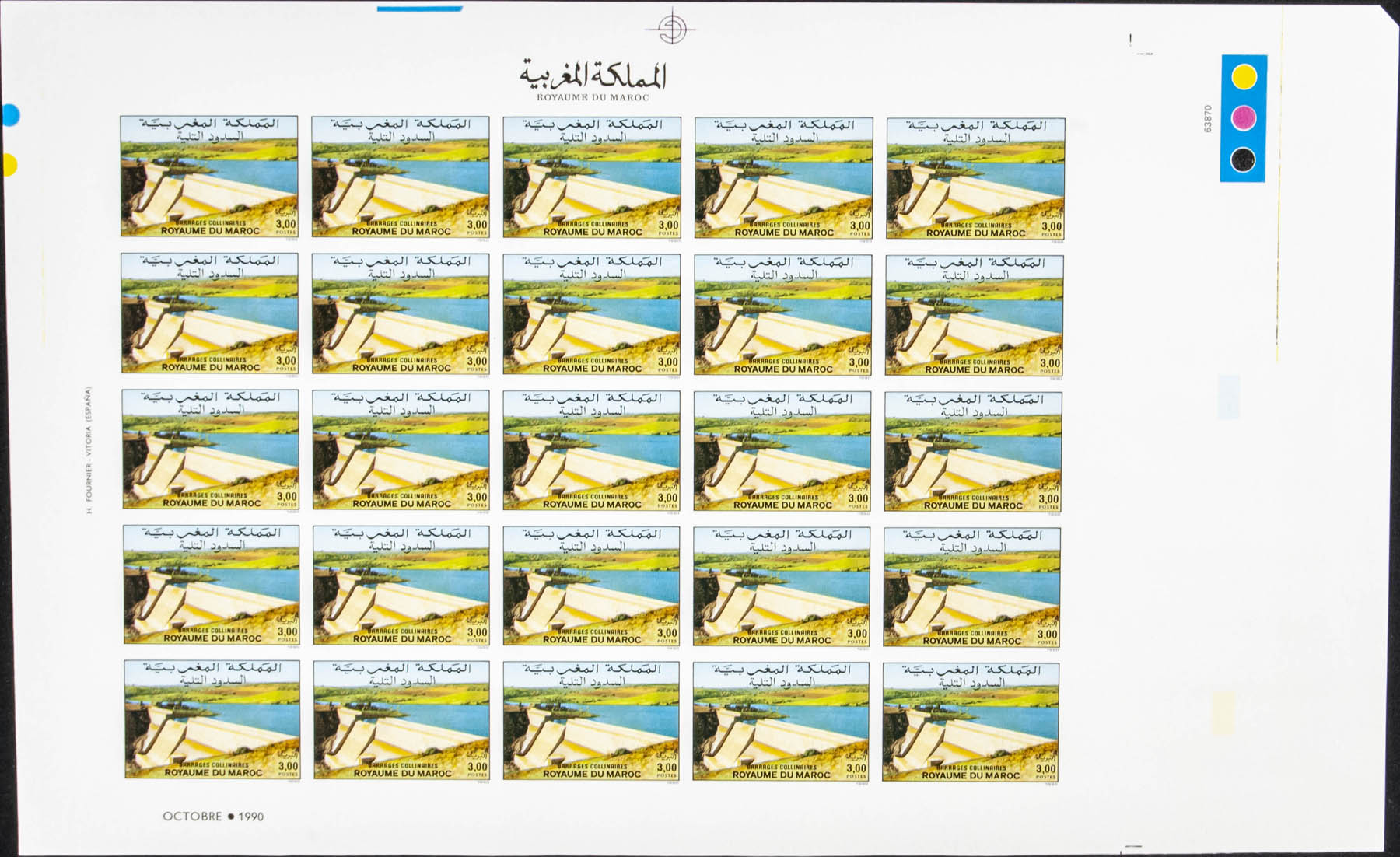Click the blue dot on the left edge
Screen dimensions: 1400x857
(9, 115)
